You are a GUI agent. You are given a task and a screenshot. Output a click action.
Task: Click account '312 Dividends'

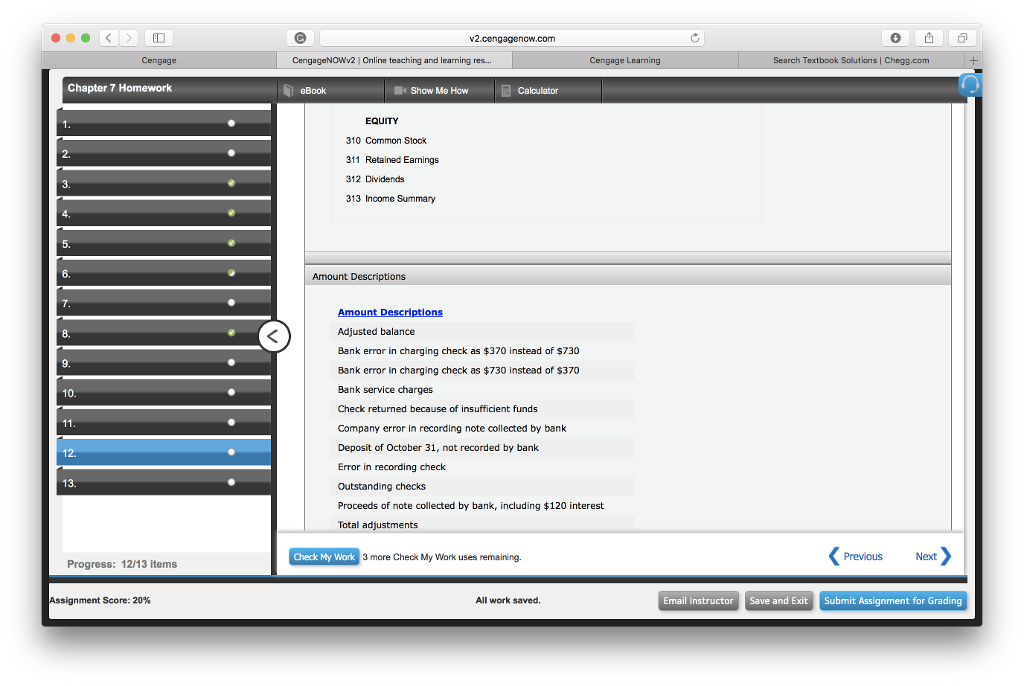tap(375, 179)
